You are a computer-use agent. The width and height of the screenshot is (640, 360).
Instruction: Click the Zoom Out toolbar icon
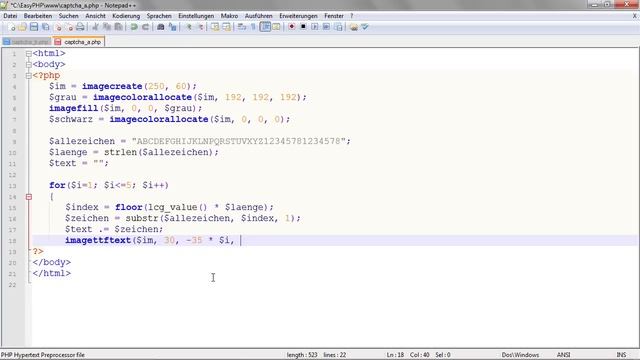[200, 27]
